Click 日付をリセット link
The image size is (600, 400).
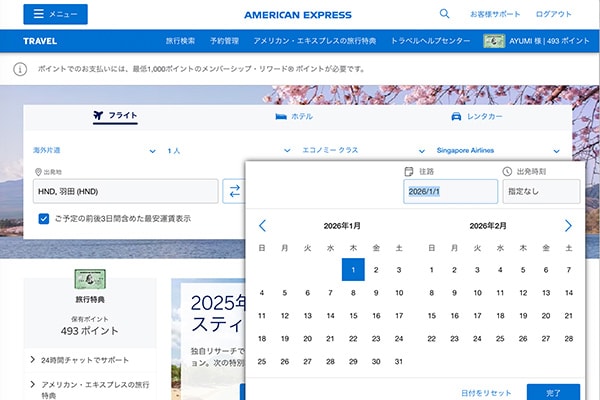point(487,391)
